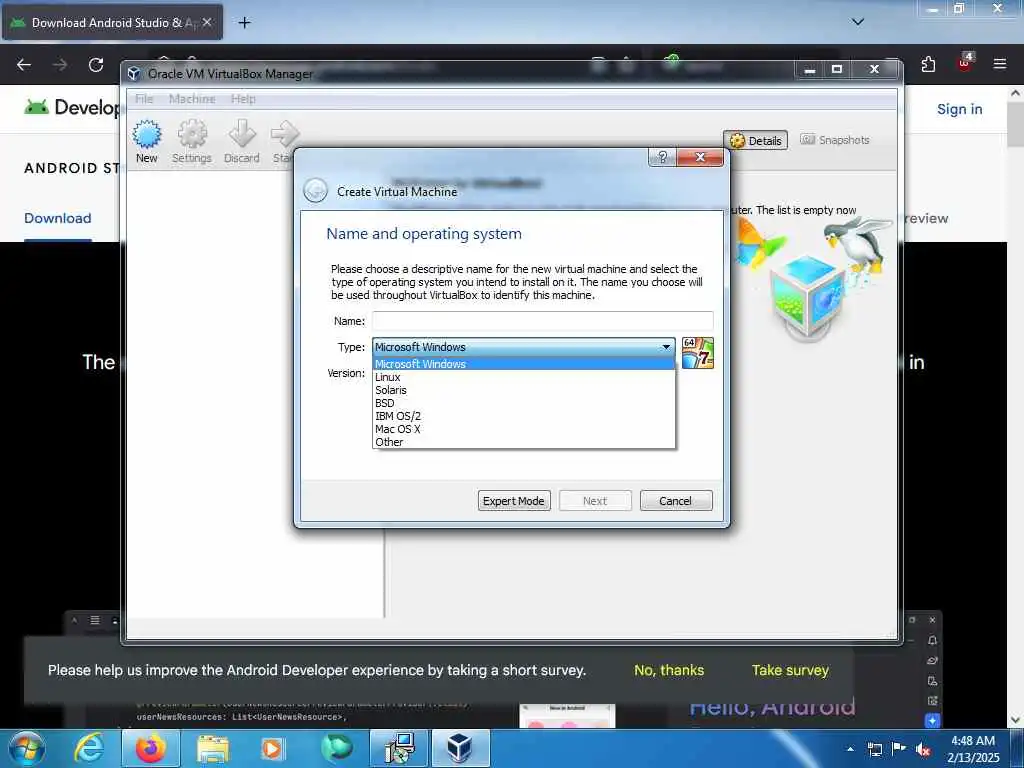This screenshot has height=768, width=1024.
Task: Click the browser page vertical scrollbar
Action: coord(1015,125)
